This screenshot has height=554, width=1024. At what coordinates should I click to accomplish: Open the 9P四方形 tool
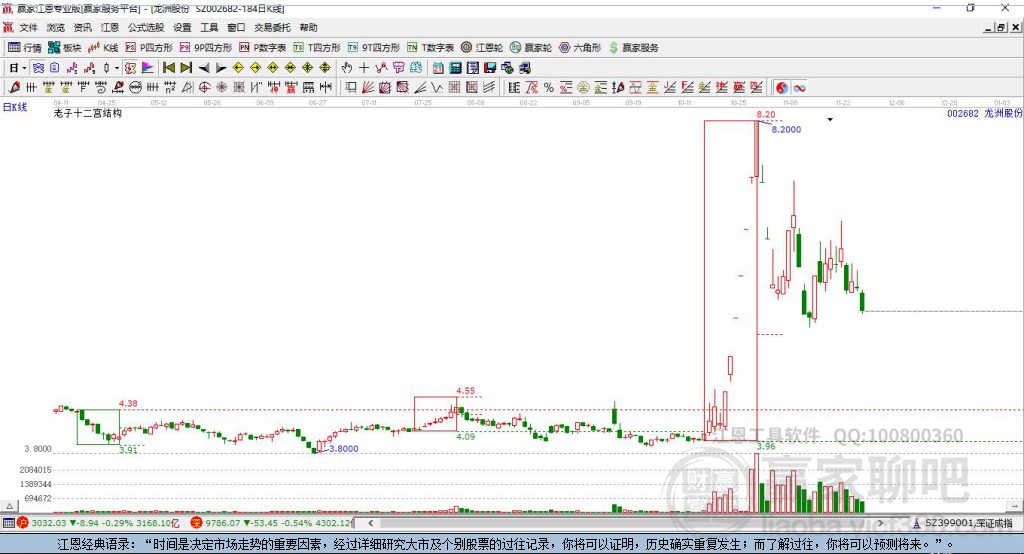pos(206,48)
